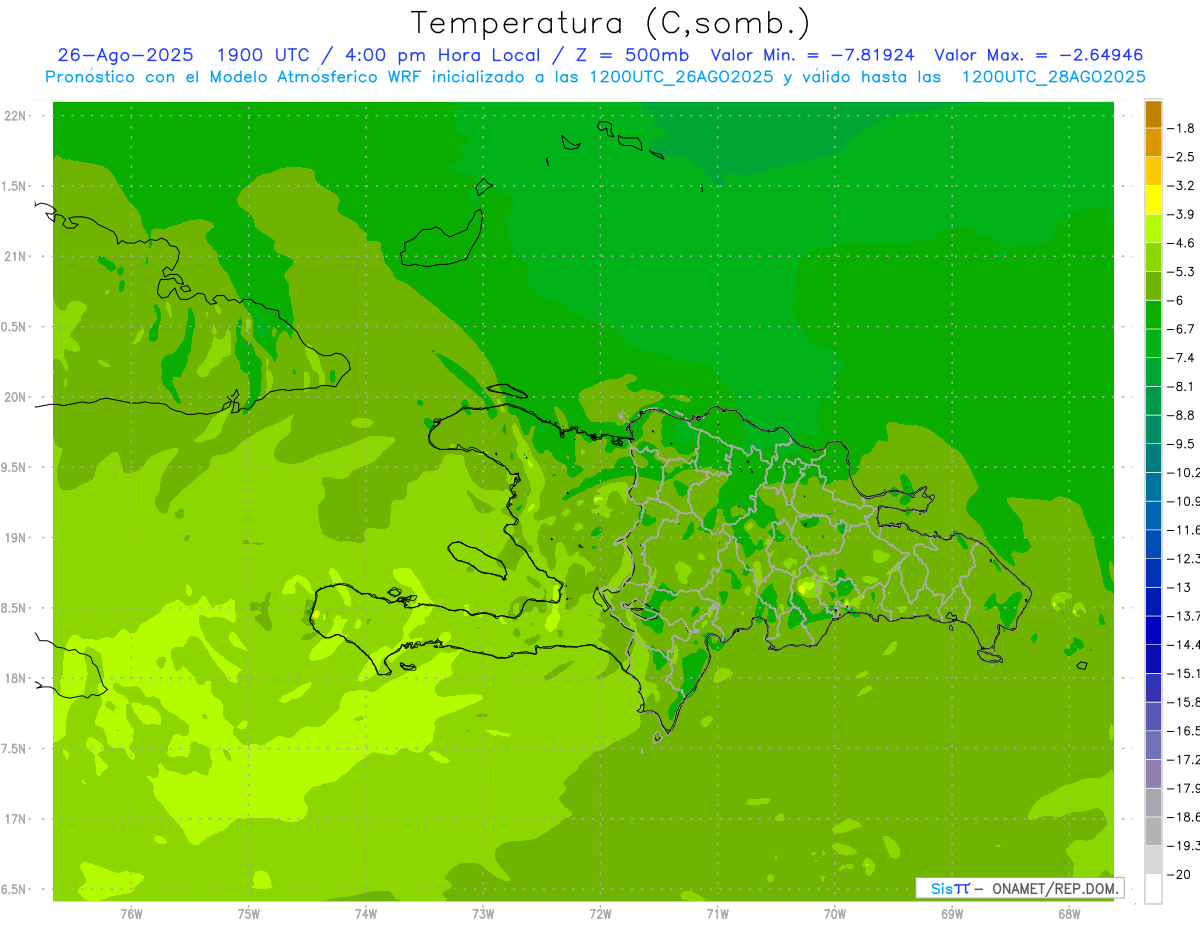
Task: Pick the brown swatch above the -1.8 label
Action: 1153,114
